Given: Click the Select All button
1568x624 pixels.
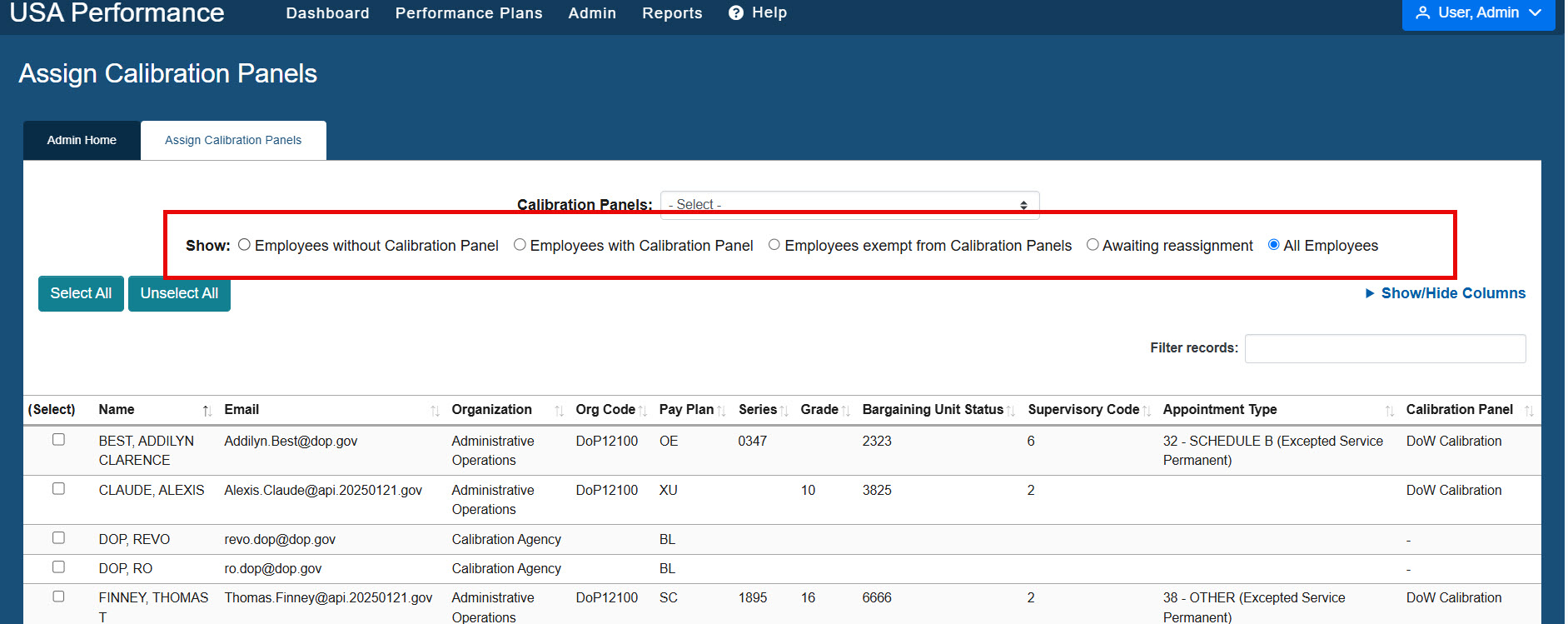Looking at the screenshot, I should pyautogui.click(x=81, y=293).
